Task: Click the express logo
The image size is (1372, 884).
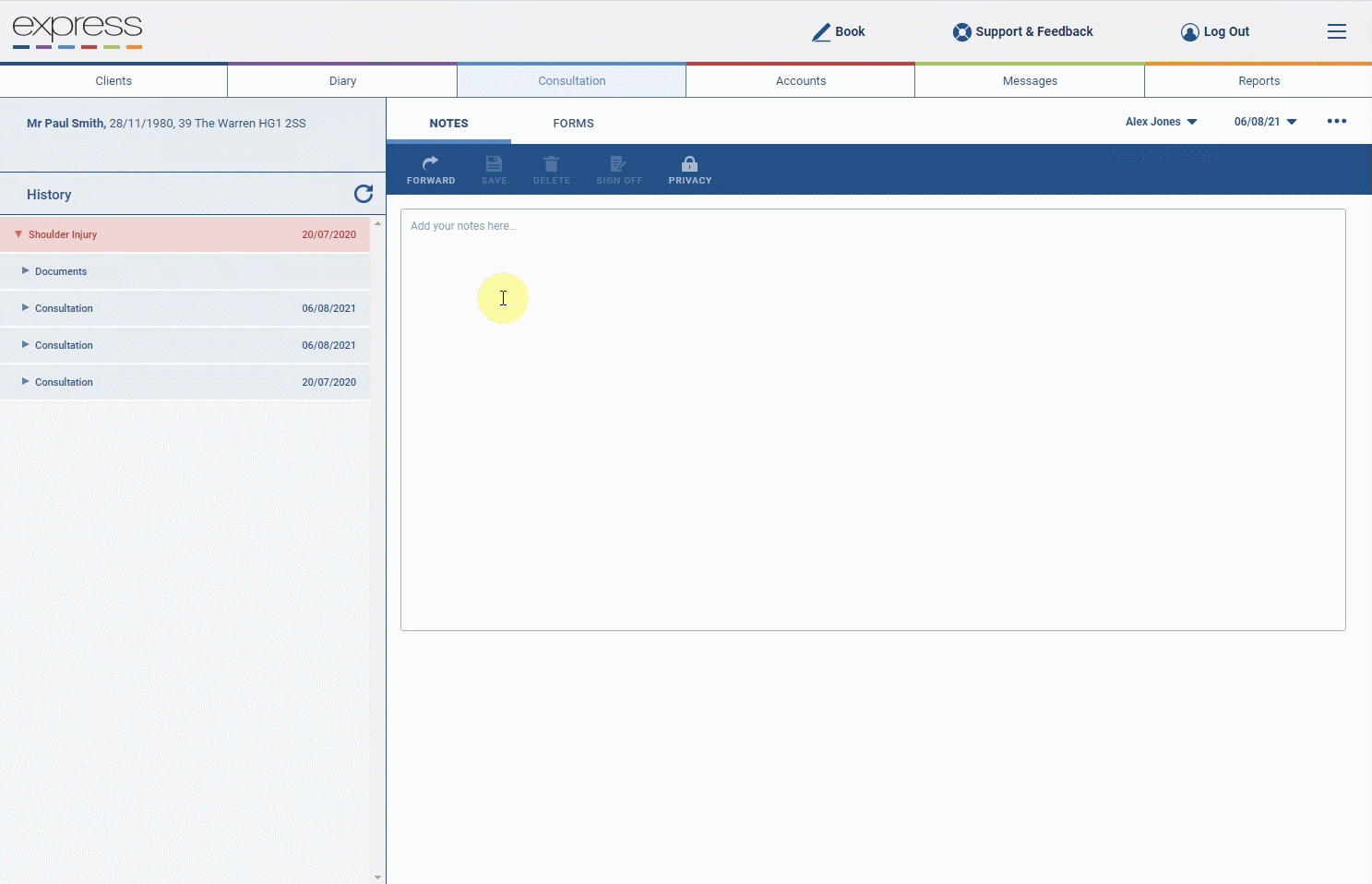Action: pos(78,31)
